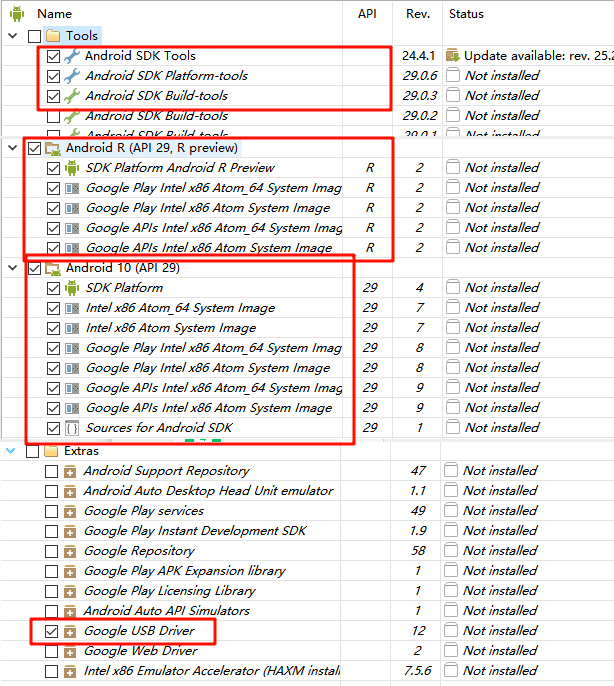Uncheck the Android 10 (API 29) group checkbox
This screenshot has height=686, width=614.
(35, 268)
